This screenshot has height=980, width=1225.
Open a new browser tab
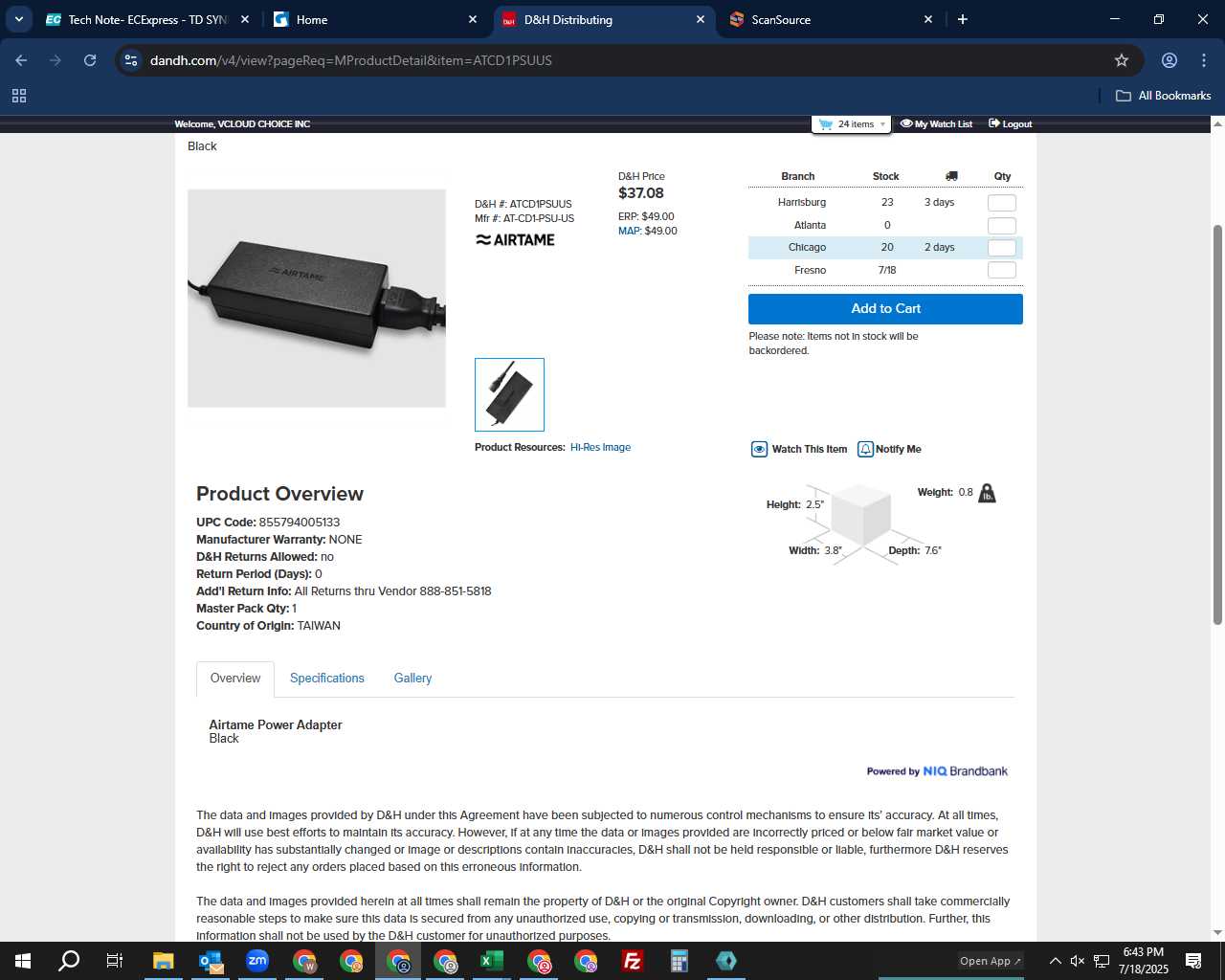coord(963,19)
